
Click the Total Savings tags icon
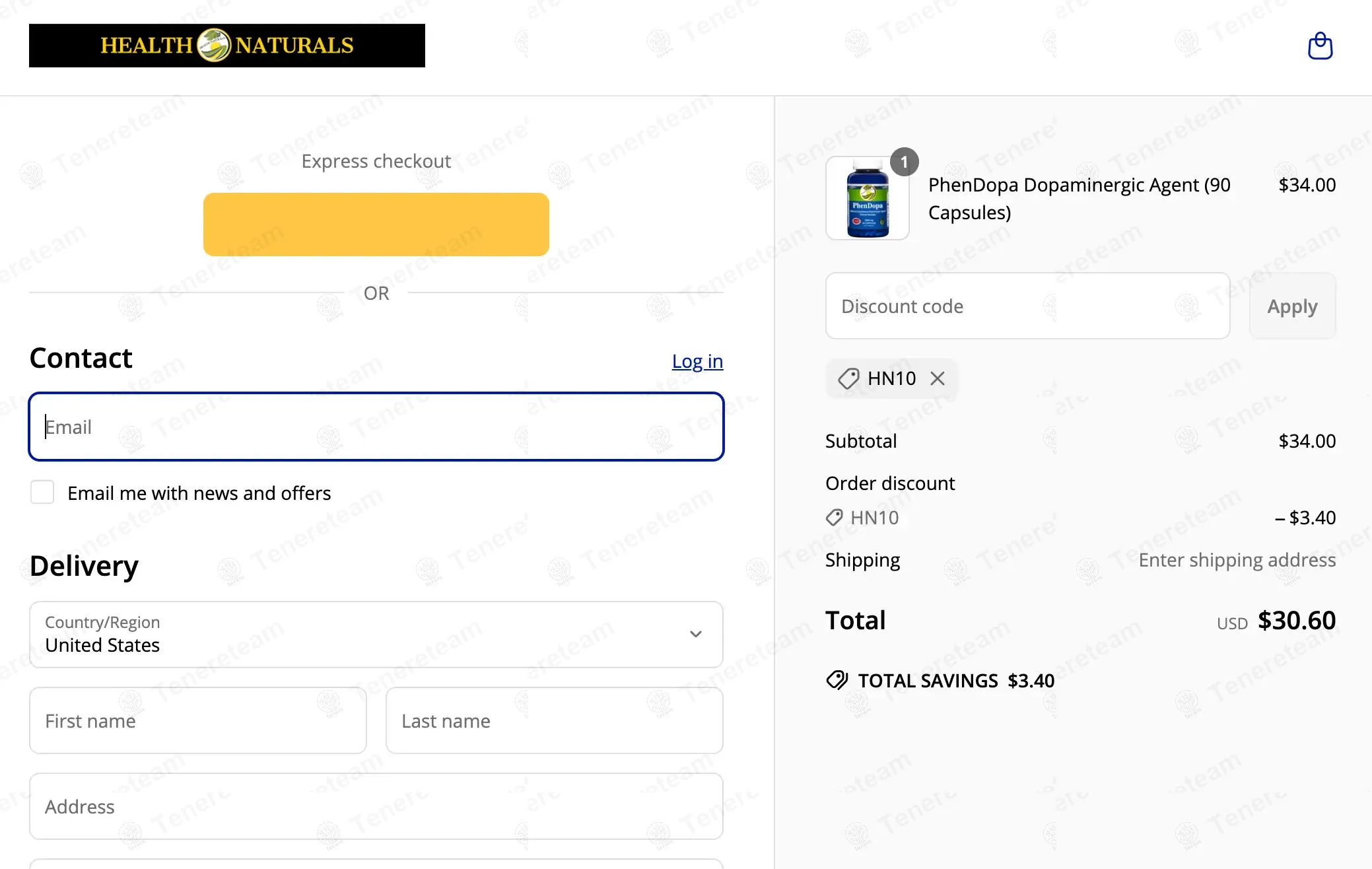(837, 680)
